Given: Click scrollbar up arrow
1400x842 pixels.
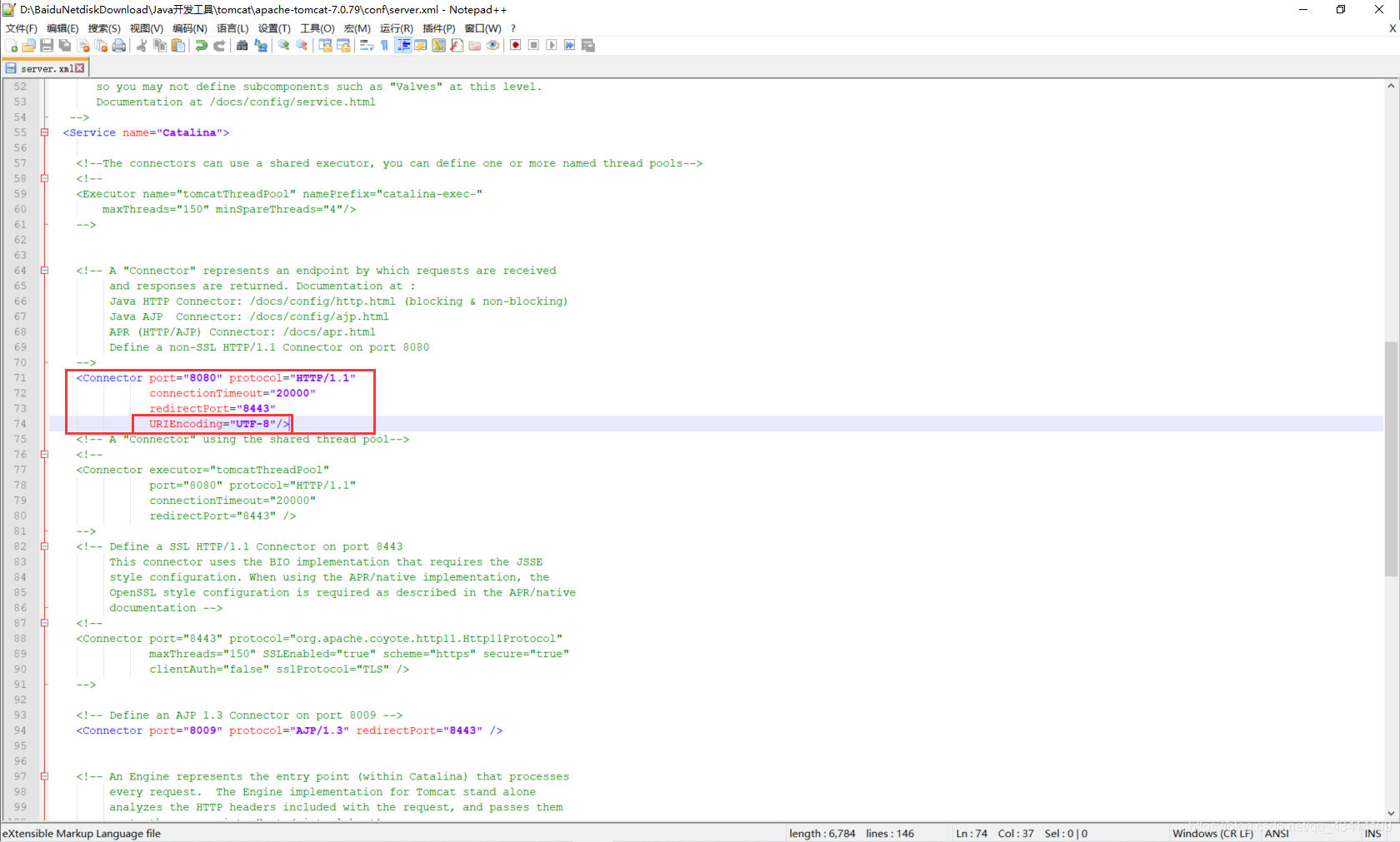Looking at the screenshot, I should pyautogui.click(x=1391, y=86).
